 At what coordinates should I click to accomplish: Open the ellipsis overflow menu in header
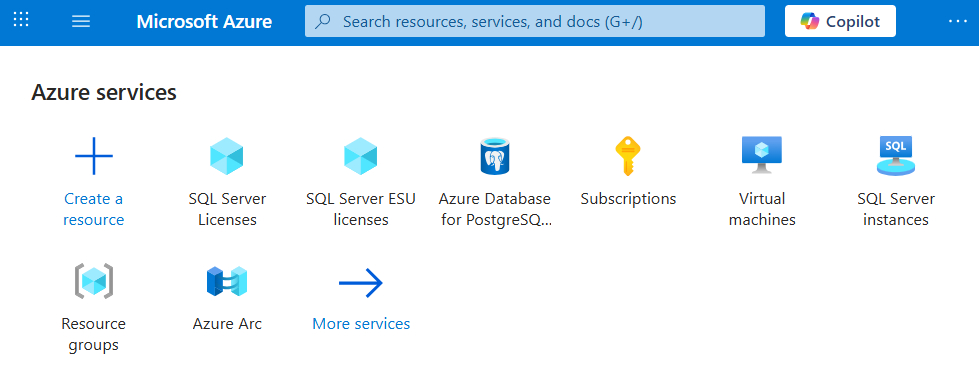957,21
